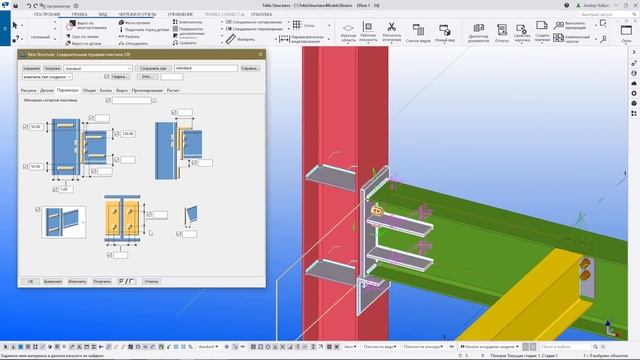Toggle checkbox beside the lower 50.00 field
640x360 pixels.
[x=25, y=167]
